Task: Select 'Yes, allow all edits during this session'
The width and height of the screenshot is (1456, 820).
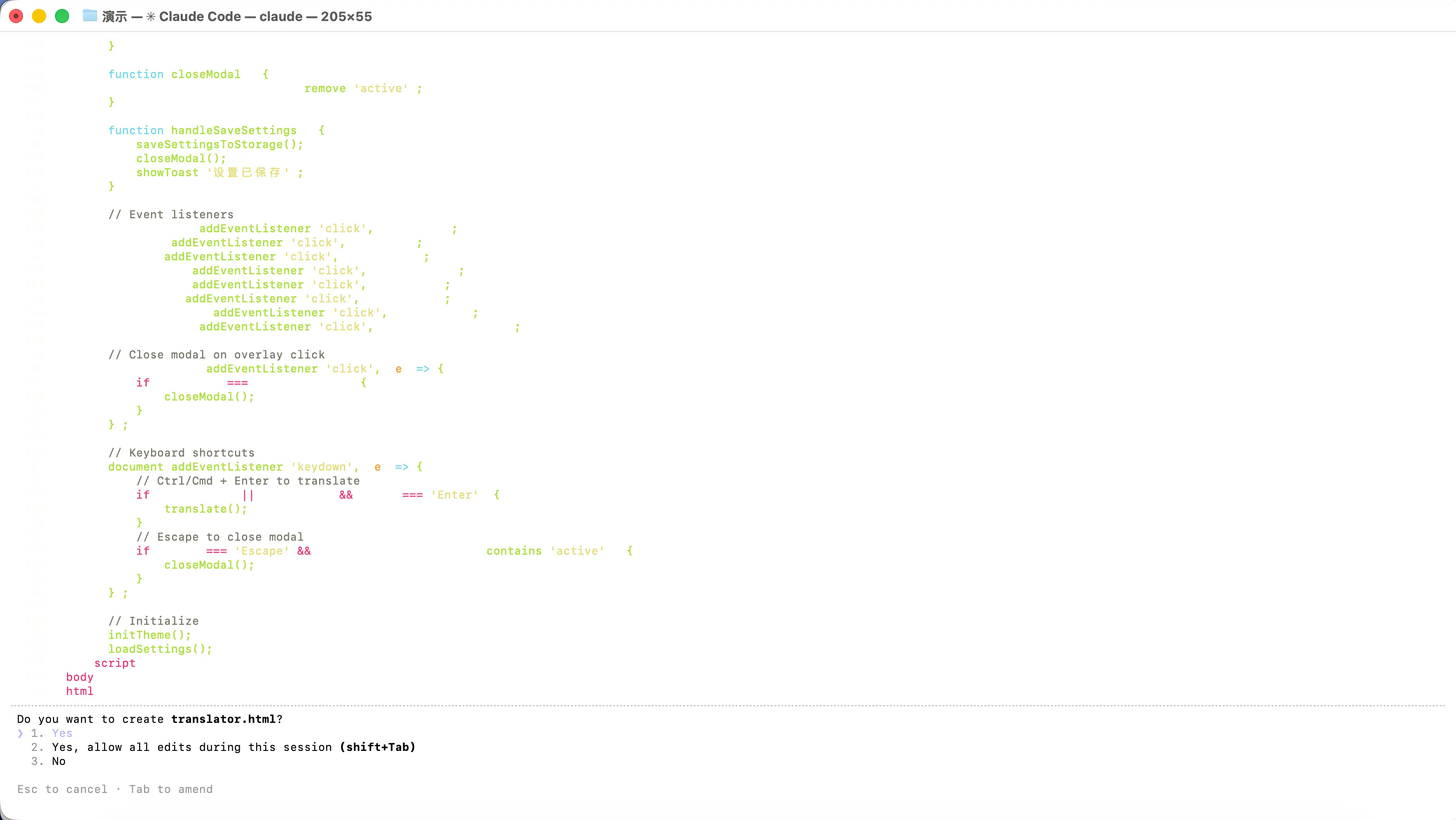Action: click(x=192, y=747)
